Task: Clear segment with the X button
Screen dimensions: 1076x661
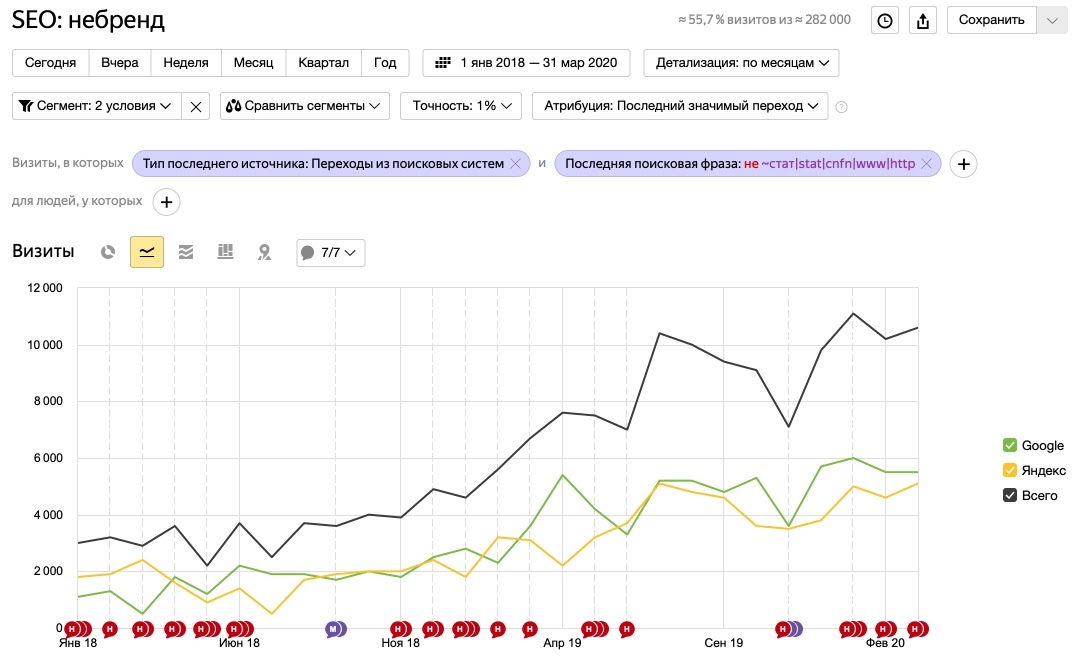Action: click(196, 106)
